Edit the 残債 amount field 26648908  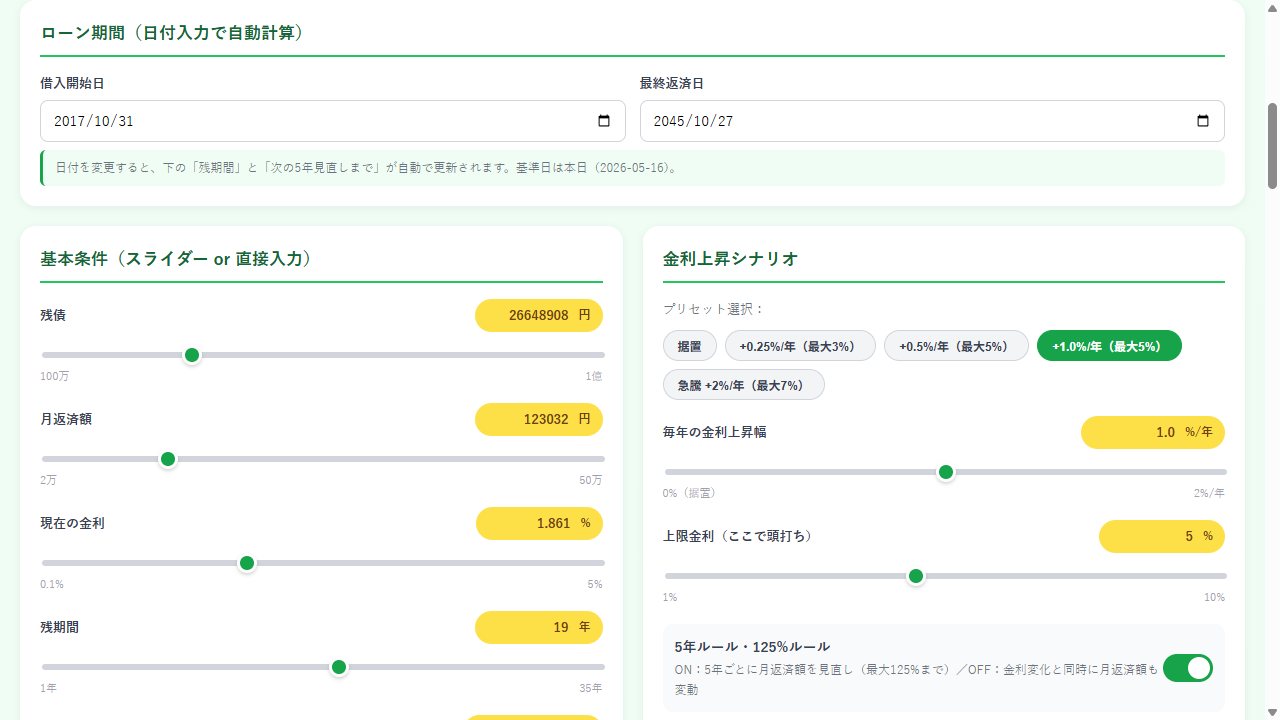click(539, 315)
